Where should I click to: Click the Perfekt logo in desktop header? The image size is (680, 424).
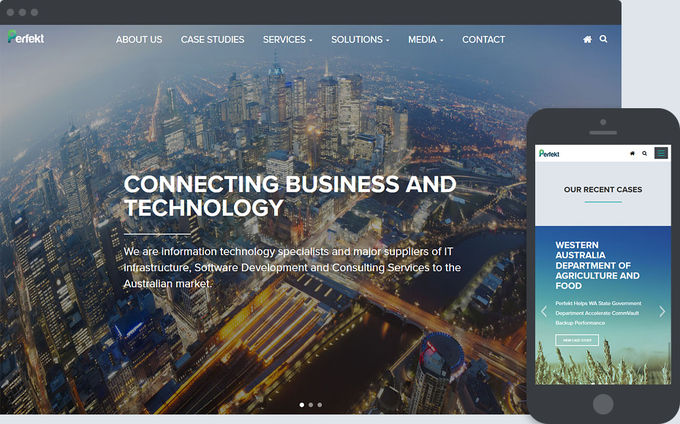[26, 37]
